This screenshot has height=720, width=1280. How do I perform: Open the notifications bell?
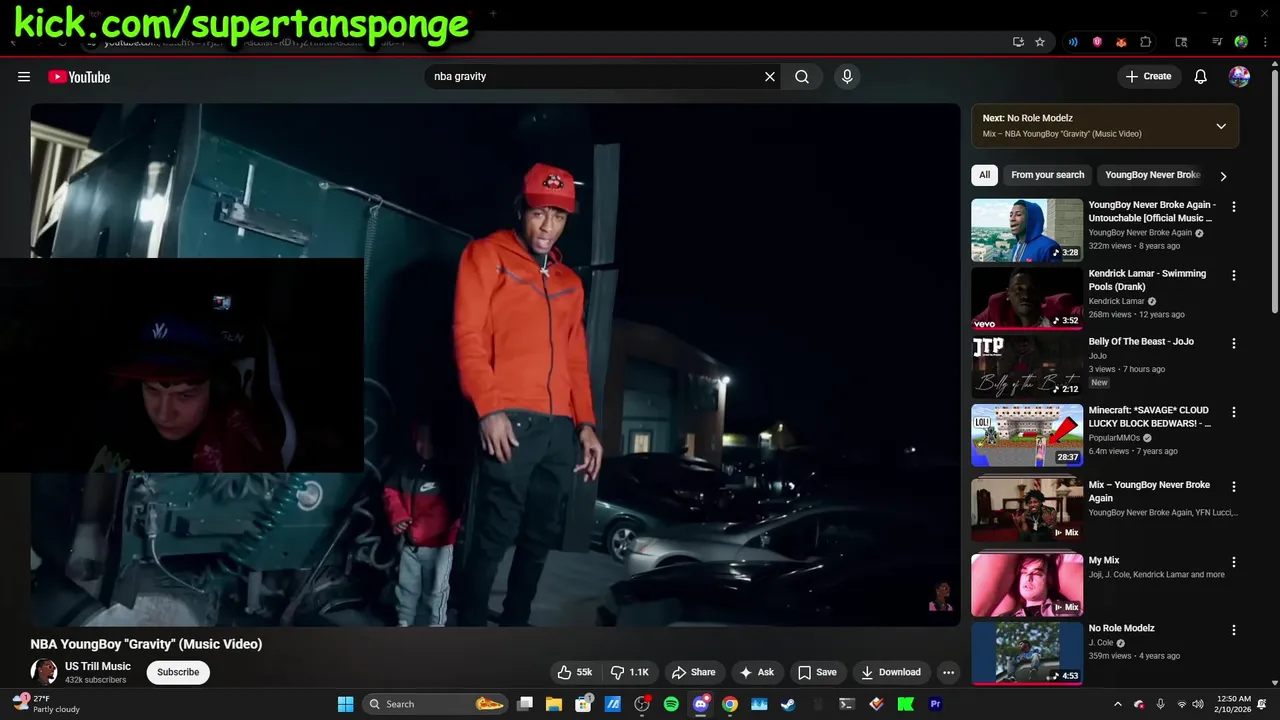tap(1201, 77)
